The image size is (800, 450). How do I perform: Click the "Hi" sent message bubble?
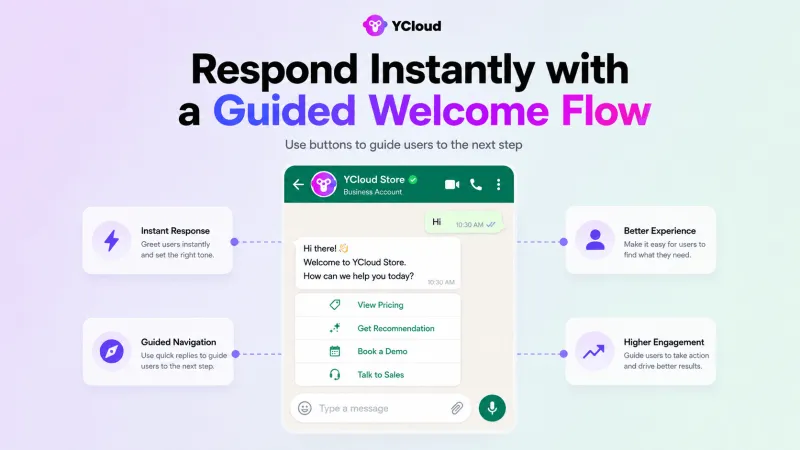click(464, 223)
